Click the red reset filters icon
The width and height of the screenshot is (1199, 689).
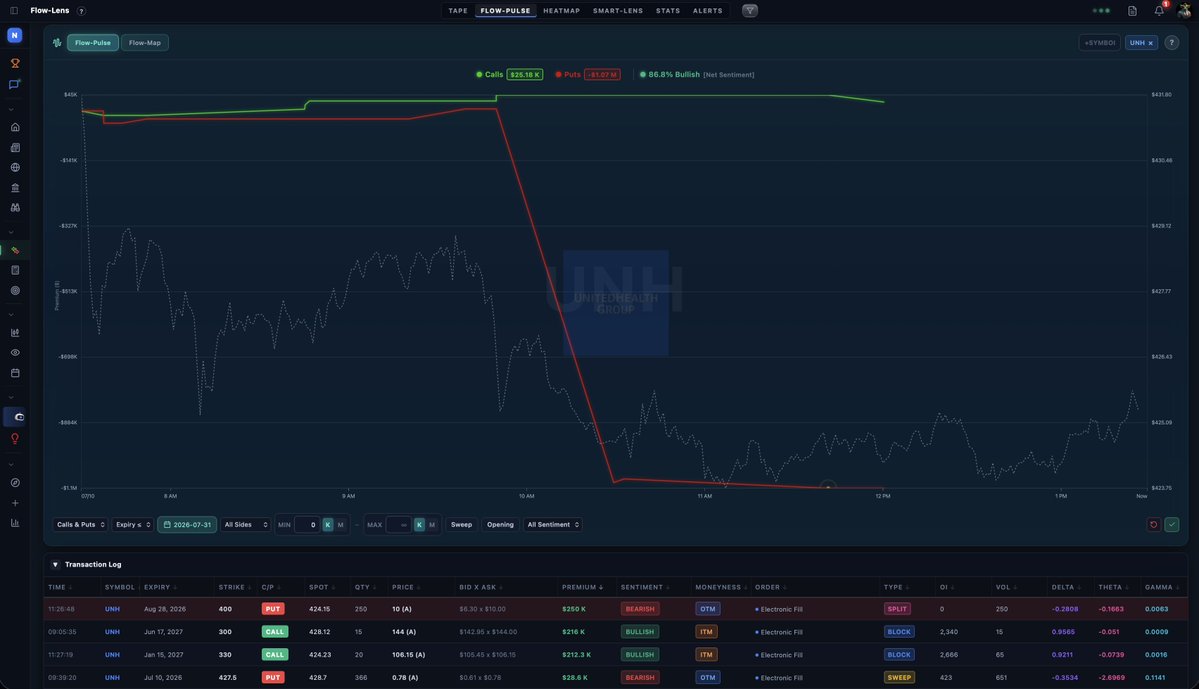pyautogui.click(x=1153, y=525)
